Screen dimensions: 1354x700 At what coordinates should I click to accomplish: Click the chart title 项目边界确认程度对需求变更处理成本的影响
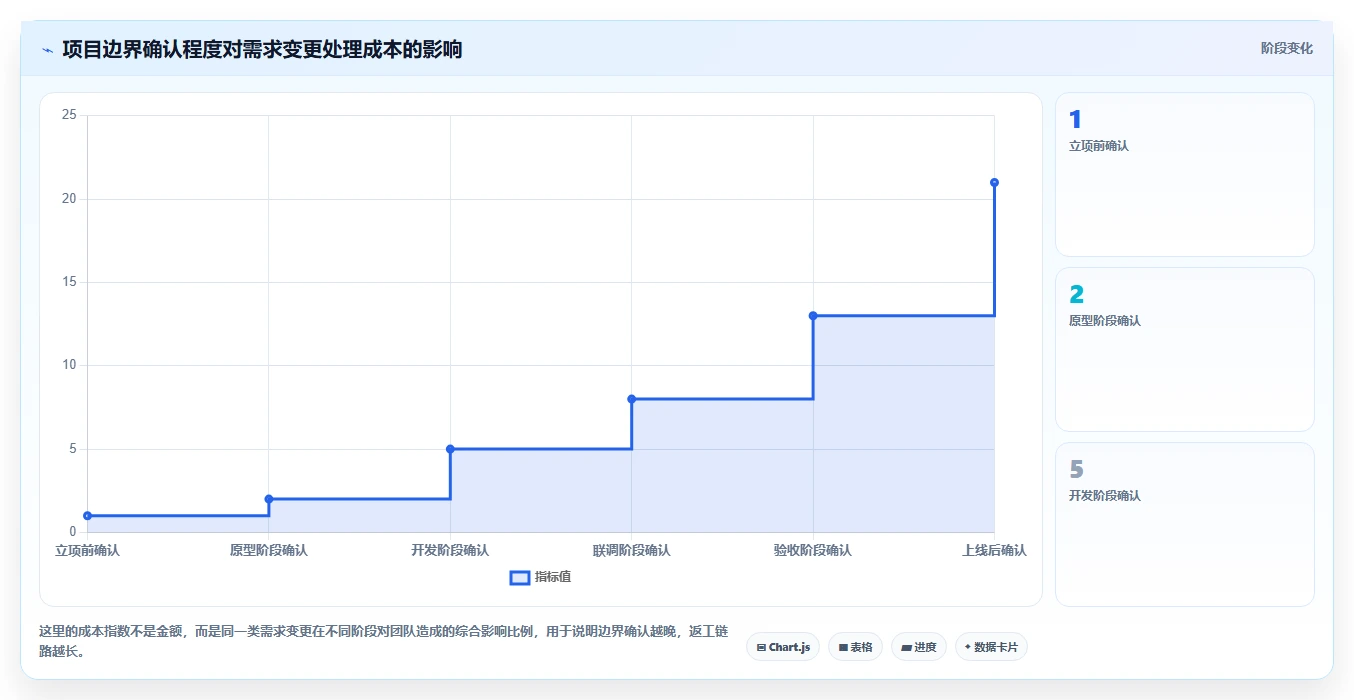[262, 49]
